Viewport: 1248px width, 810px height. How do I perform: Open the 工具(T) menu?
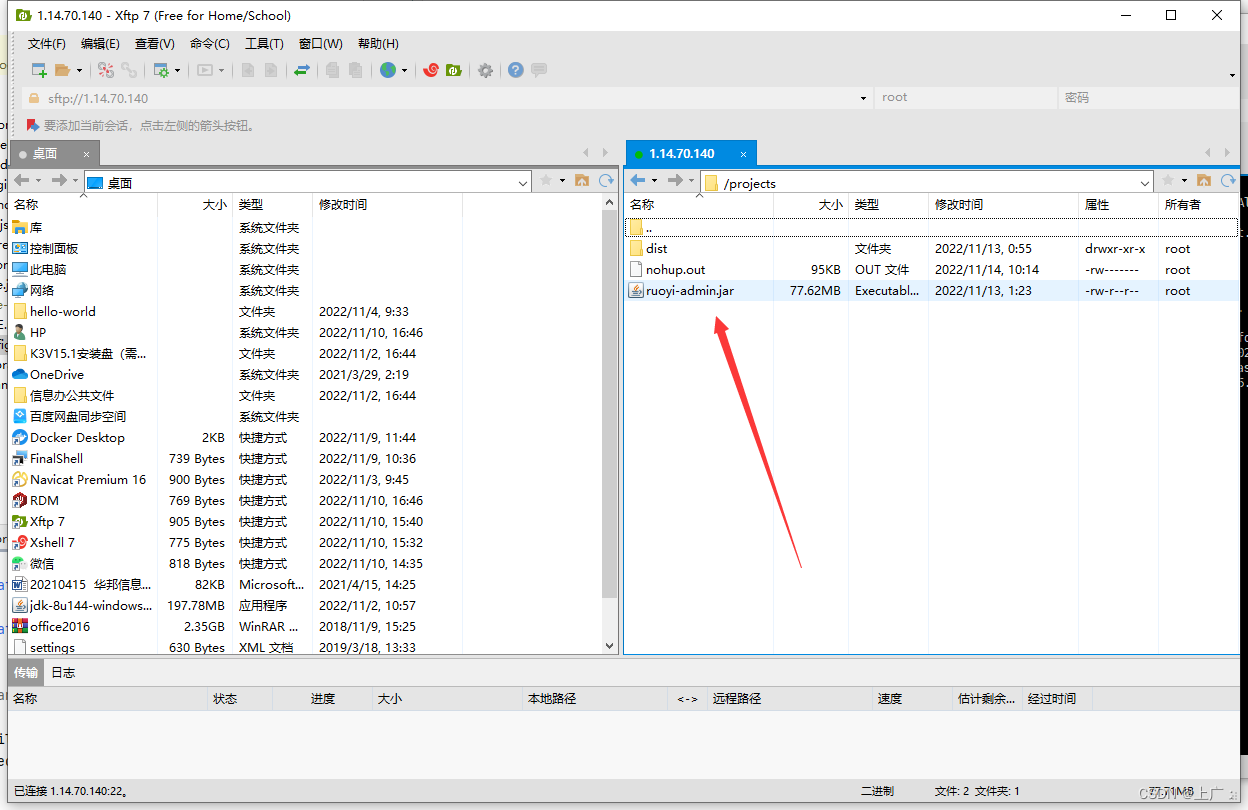[264, 44]
